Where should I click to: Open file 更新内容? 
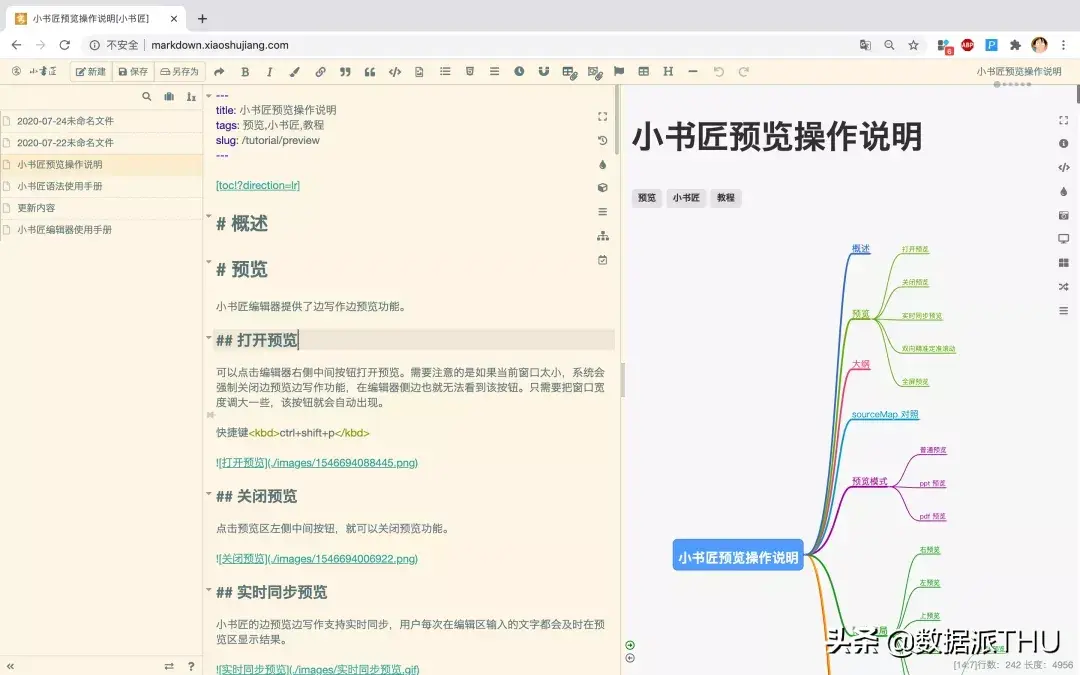[101, 208]
